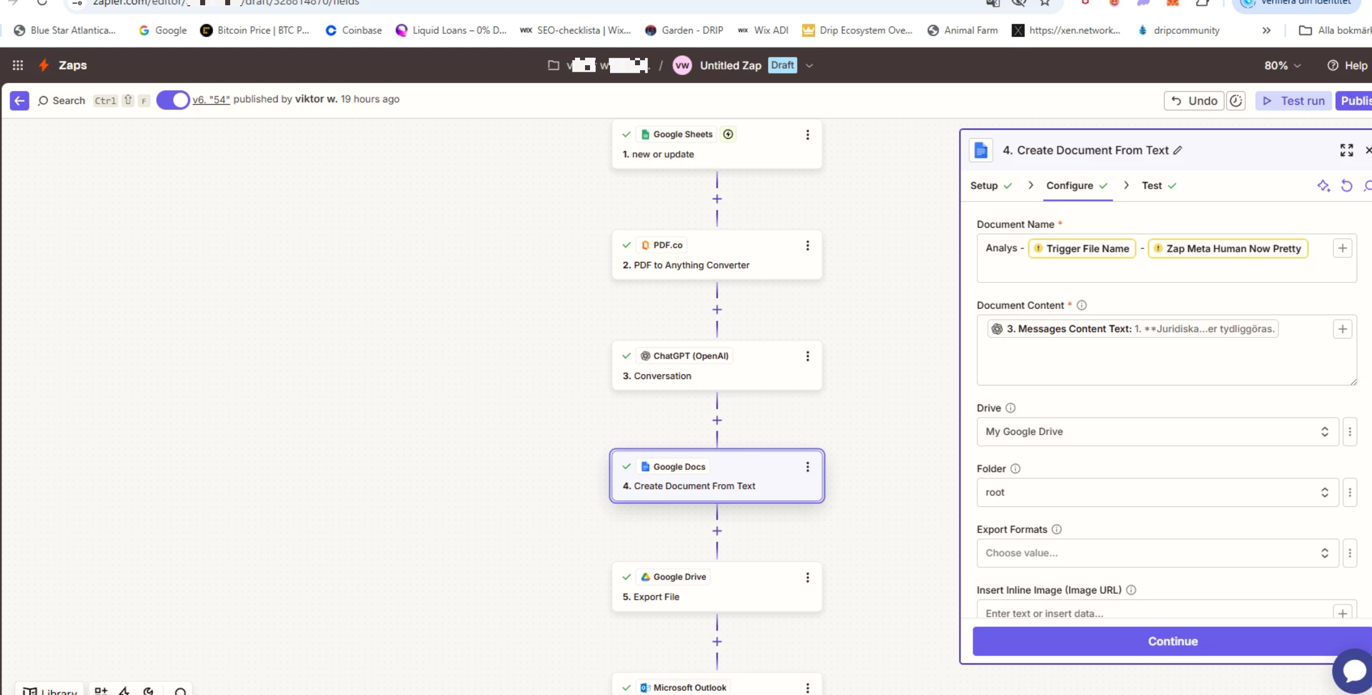Open the apps grid menu
The height and width of the screenshot is (695, 1372).
pos(18,65)
